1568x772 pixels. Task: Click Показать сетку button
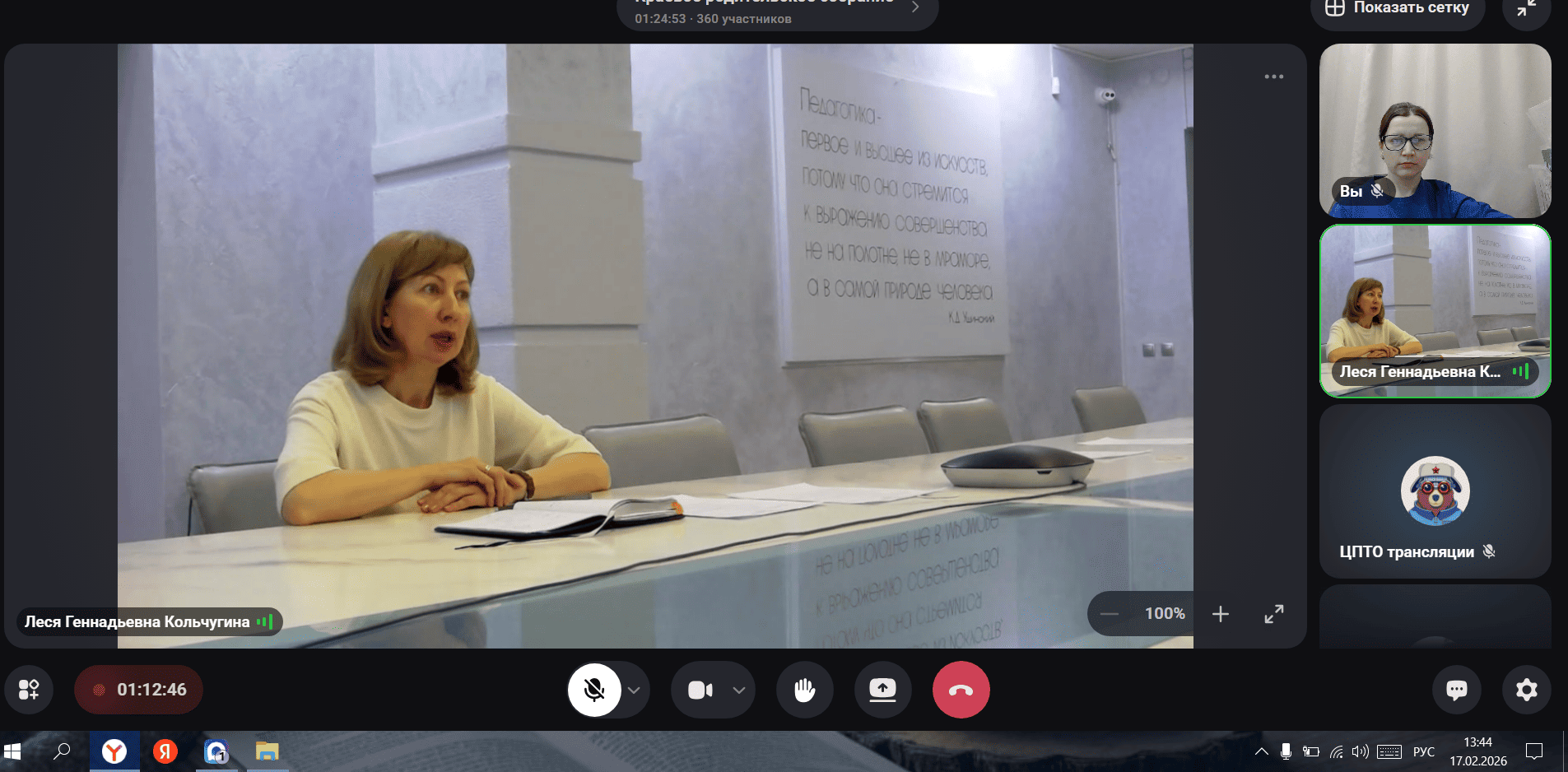coord(1398,9)
